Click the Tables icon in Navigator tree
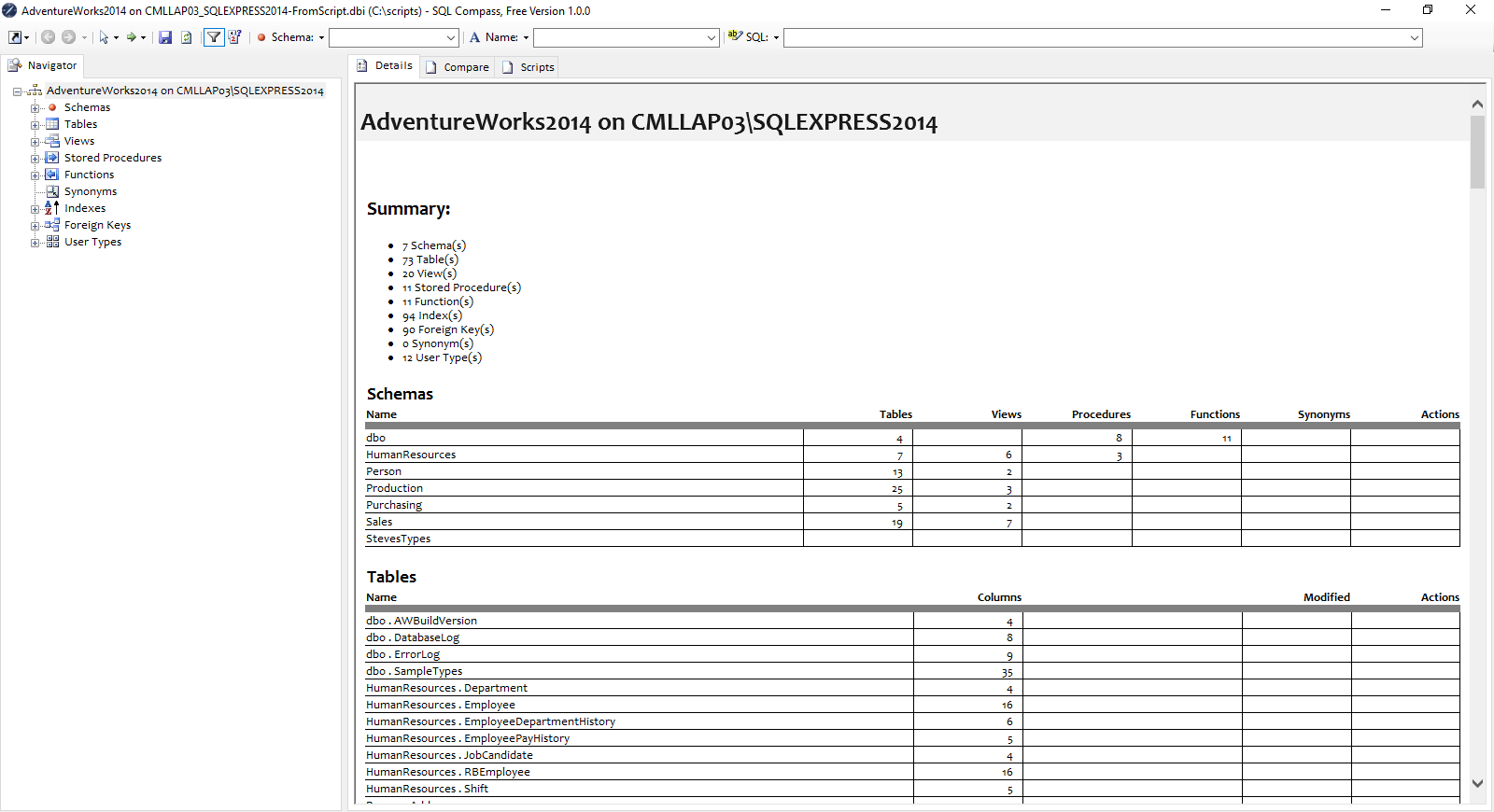1494x812 pixels. (52, 124)
